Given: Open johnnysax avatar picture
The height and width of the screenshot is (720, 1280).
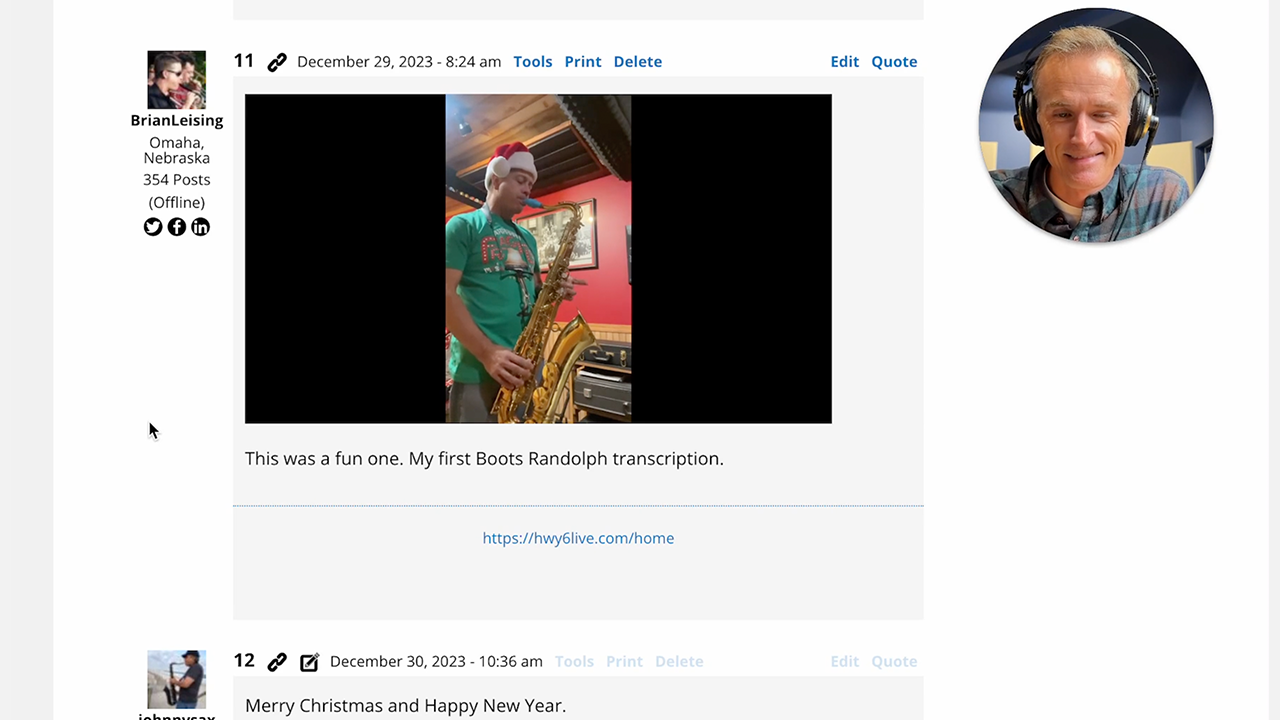Looking at the screenshot, I should pos(177,680).
